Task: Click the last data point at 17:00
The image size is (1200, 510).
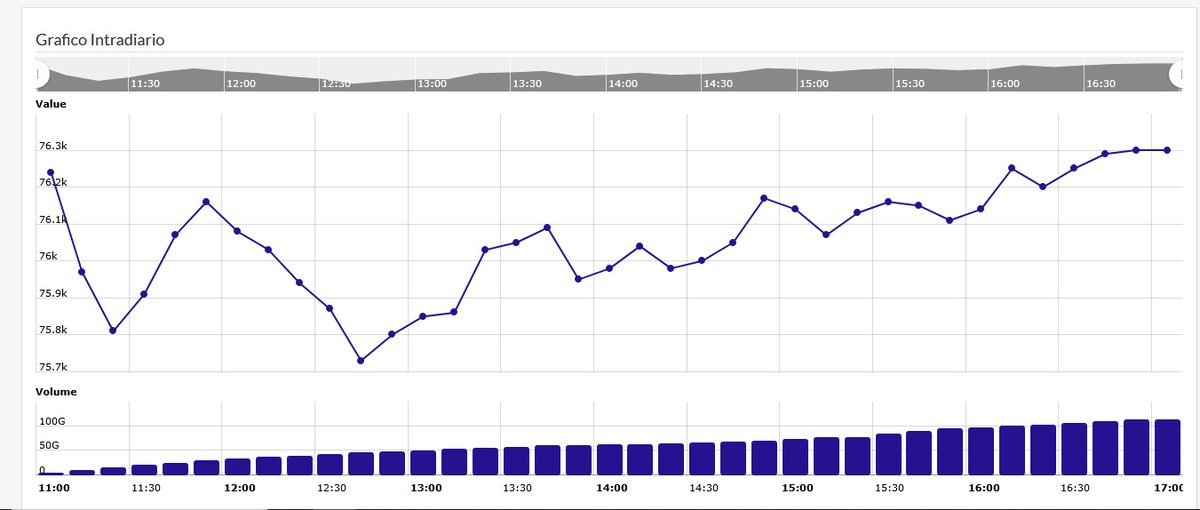Action: pyautogui.click(x=1167, y=150)
